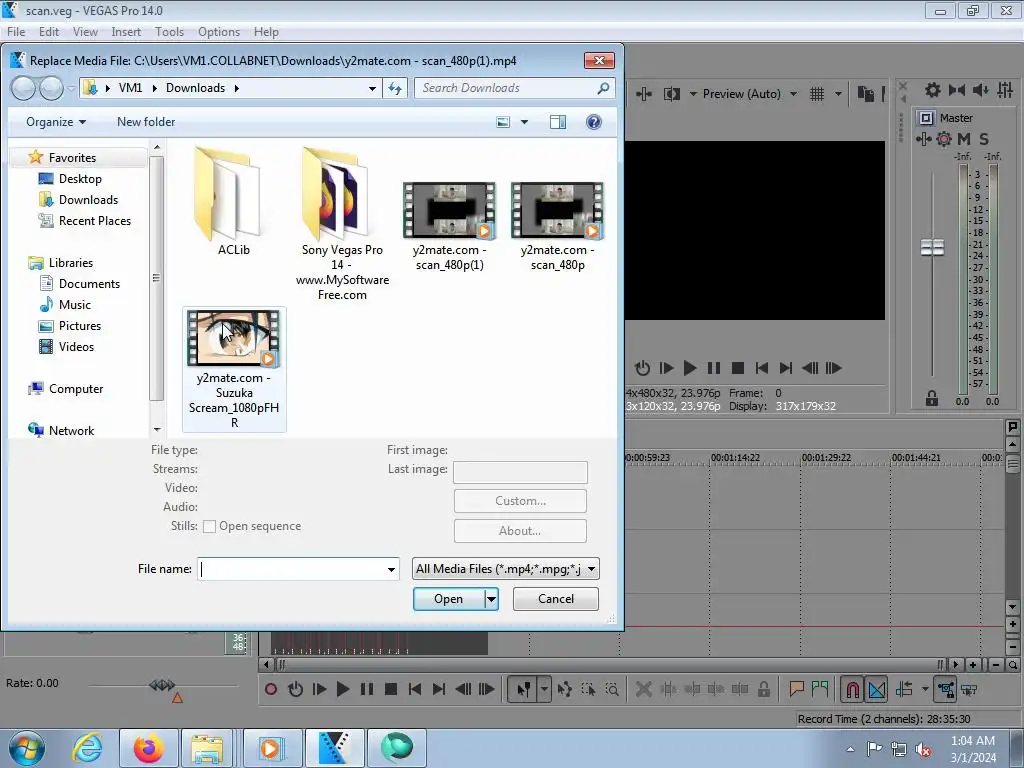Select the Suzuka Scream_1080pFHR video file
This screenshot has height=768, width=1024.
pyautogui.click(x=234, y=370)
